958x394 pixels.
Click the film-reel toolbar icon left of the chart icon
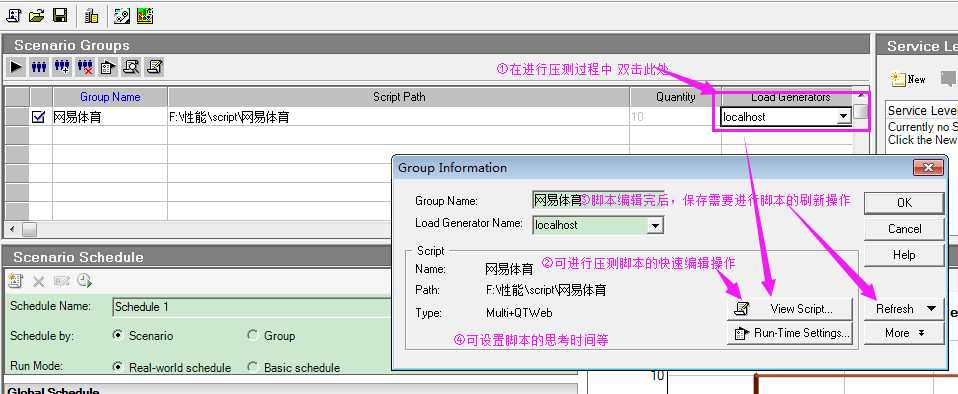122,15
